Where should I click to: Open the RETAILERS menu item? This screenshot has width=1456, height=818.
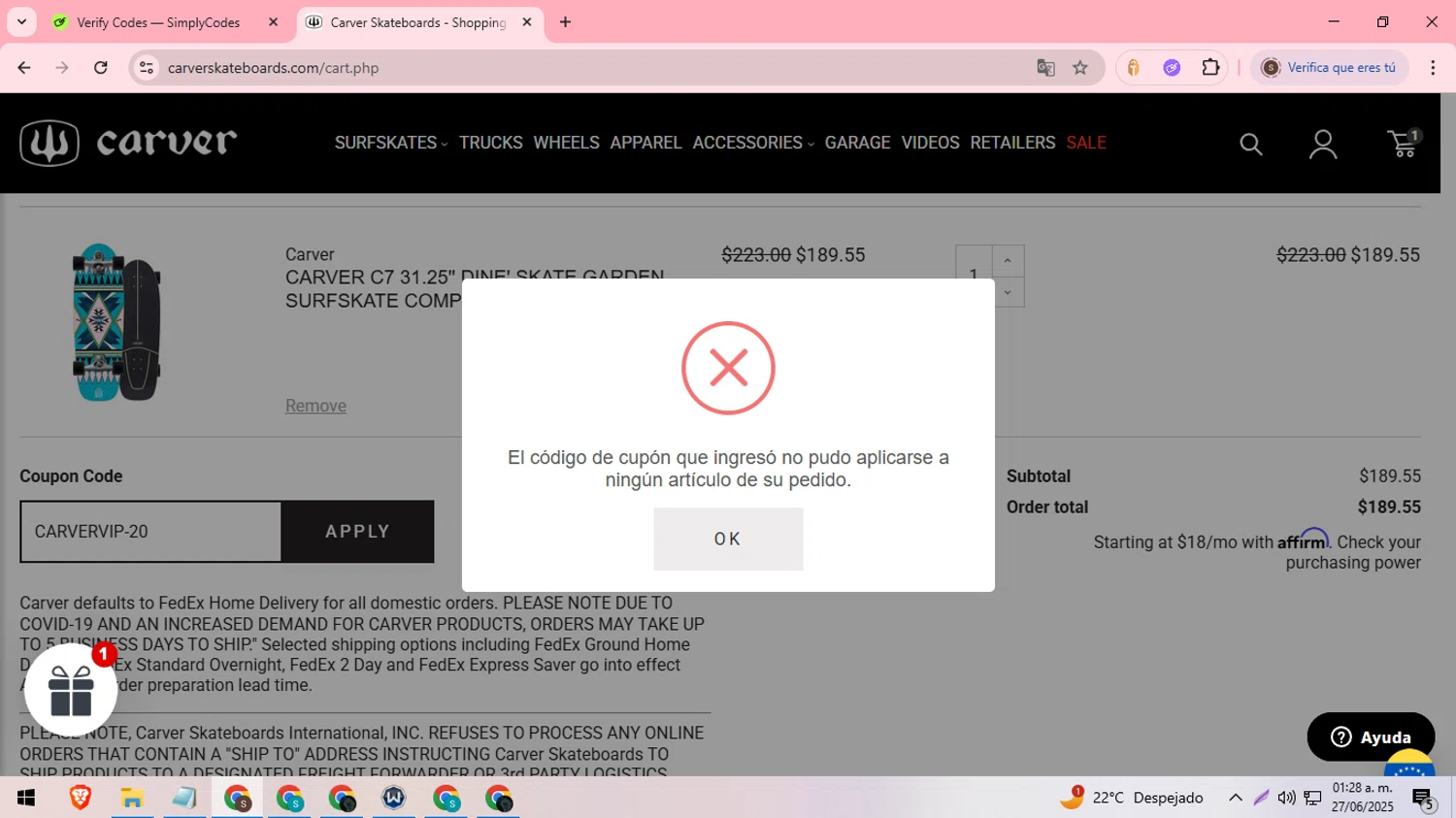tap(1012, 143)
